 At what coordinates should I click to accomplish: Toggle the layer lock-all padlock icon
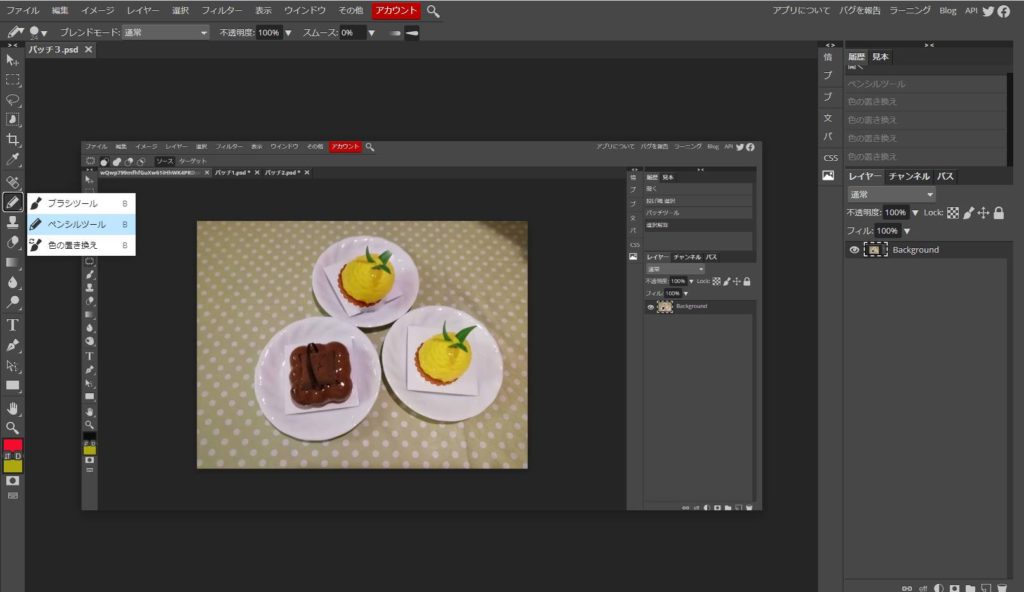point(998,213)
